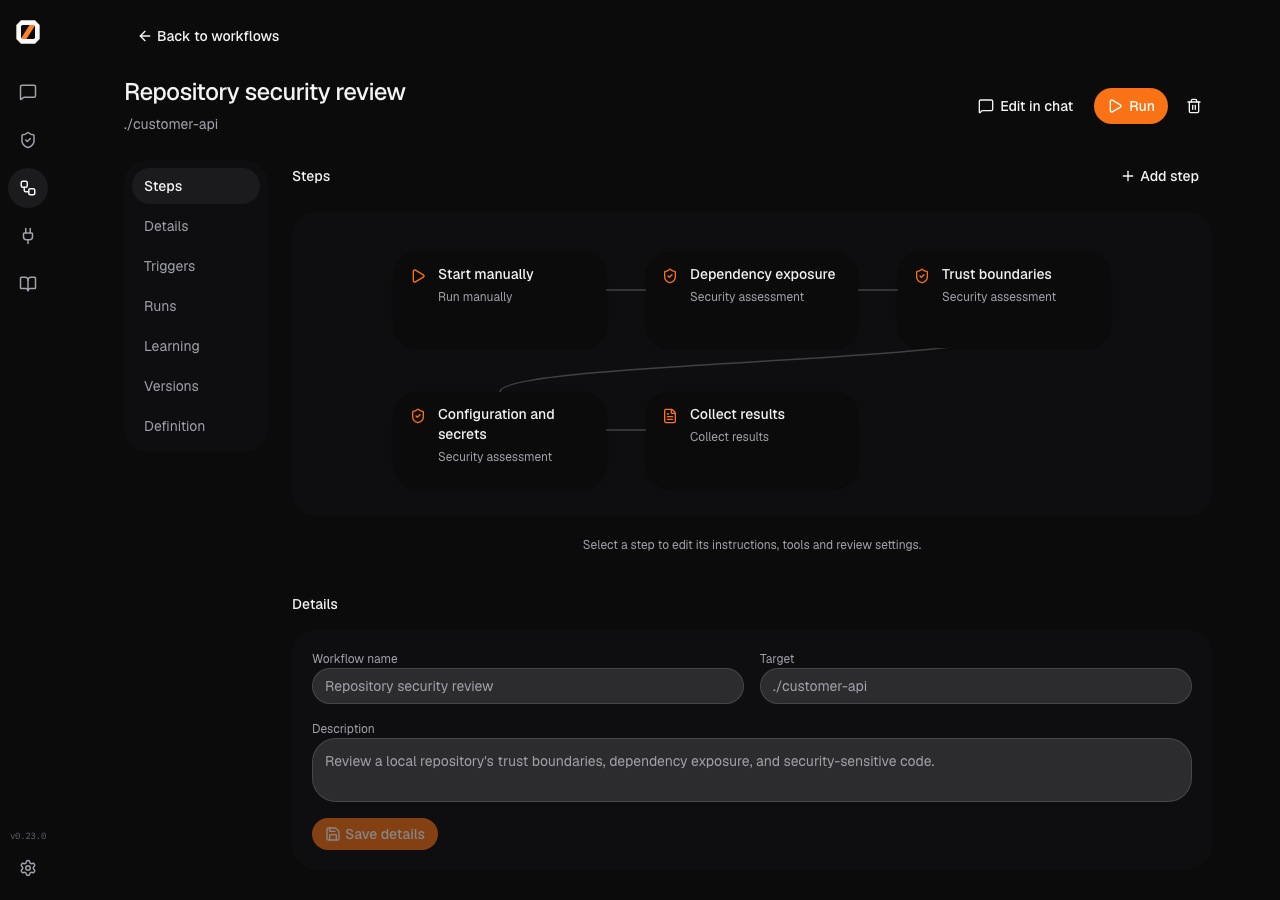This screenshot has width=1280, height=900.
Task: Open the Learning tab
Action: click(x=196, y=346)
